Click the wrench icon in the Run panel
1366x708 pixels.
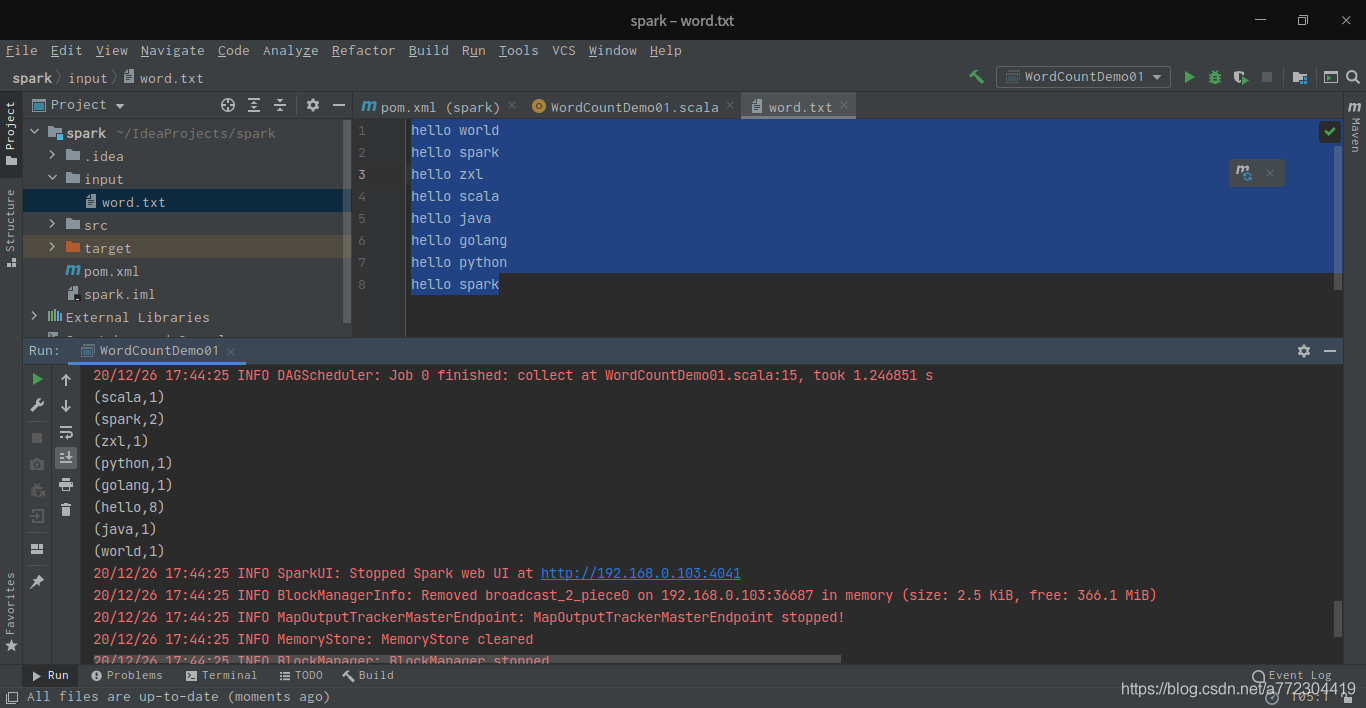37,405
